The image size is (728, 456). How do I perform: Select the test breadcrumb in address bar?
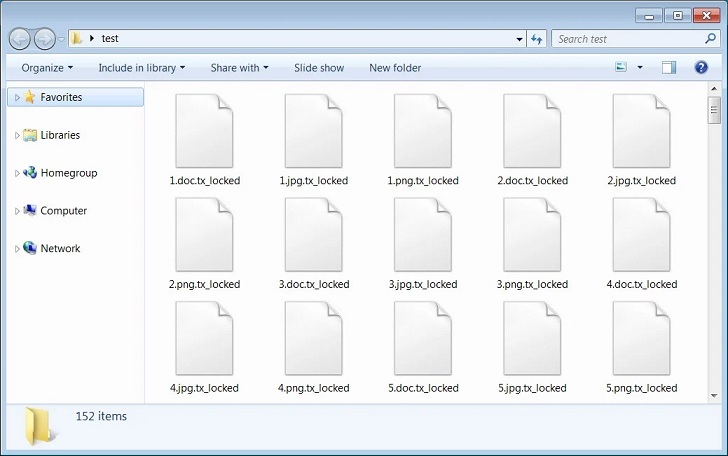tap(110, 39)
